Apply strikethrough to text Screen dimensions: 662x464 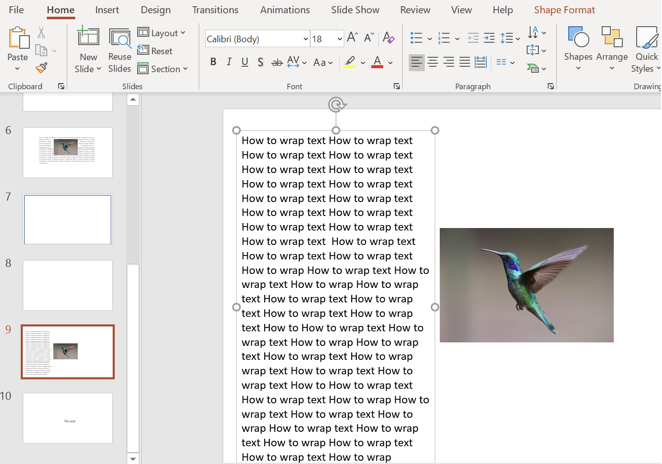point(277,63)
